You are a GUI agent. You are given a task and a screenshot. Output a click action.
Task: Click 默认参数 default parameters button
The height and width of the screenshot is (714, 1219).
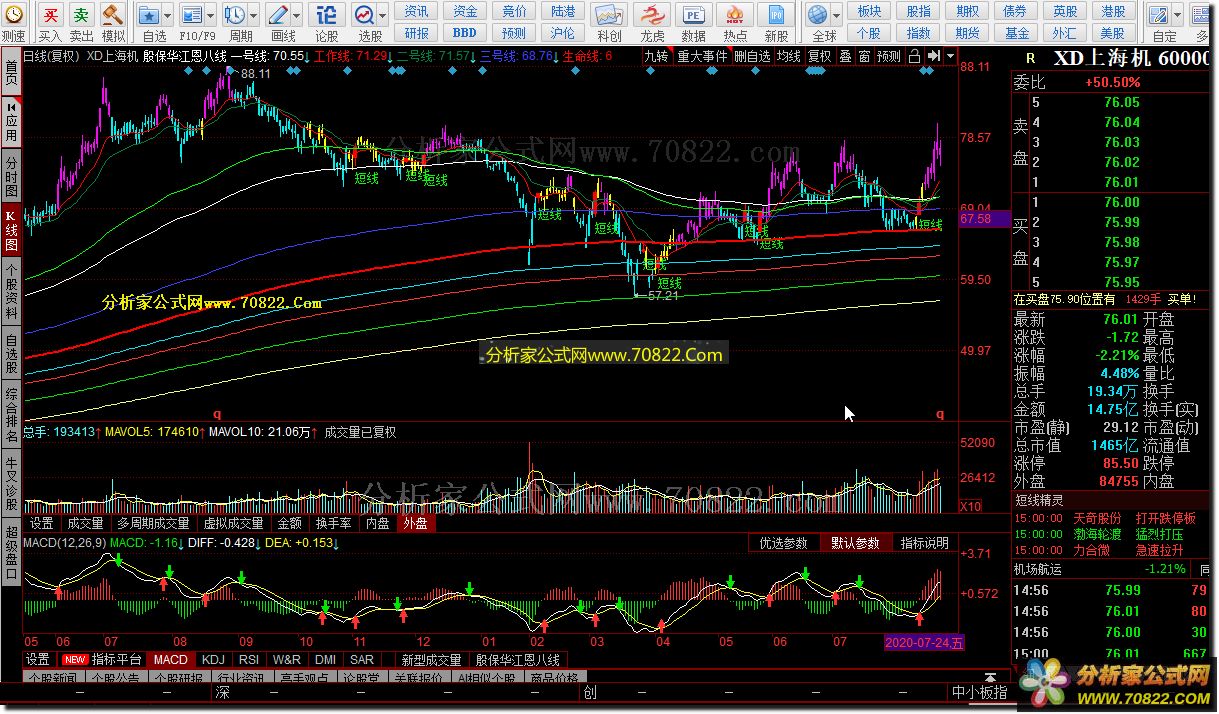(855, 543)
